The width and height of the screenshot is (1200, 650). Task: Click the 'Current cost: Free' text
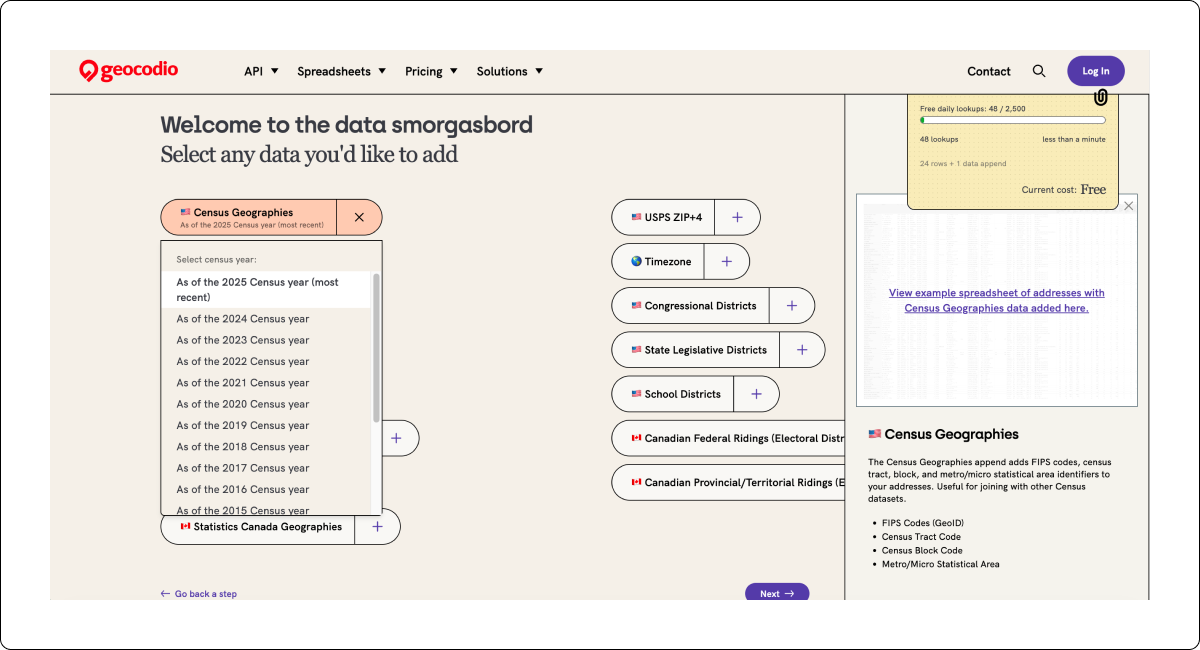tap(1064, 189)
